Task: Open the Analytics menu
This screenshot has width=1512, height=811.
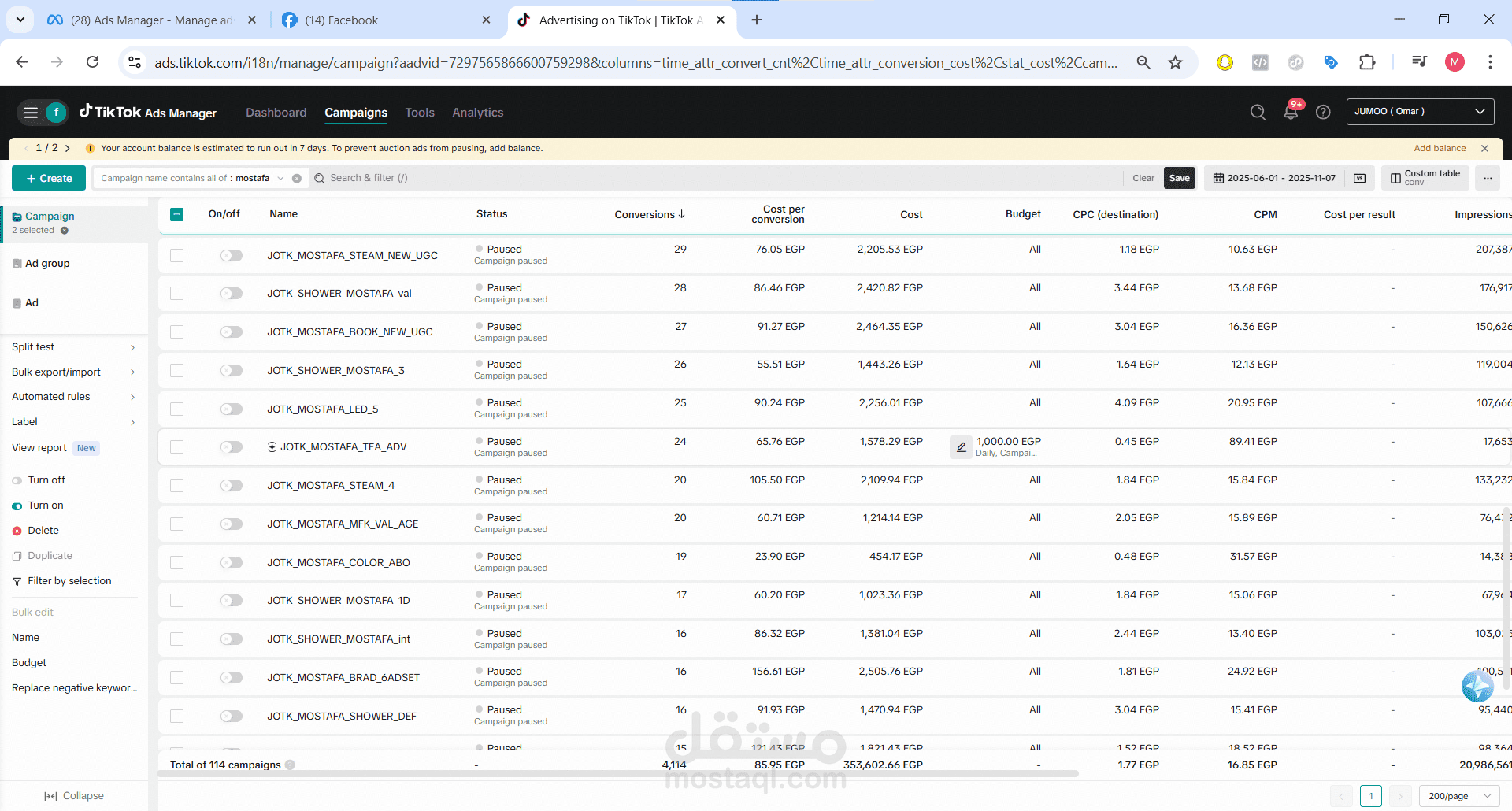Action: (x=477, y=113)
